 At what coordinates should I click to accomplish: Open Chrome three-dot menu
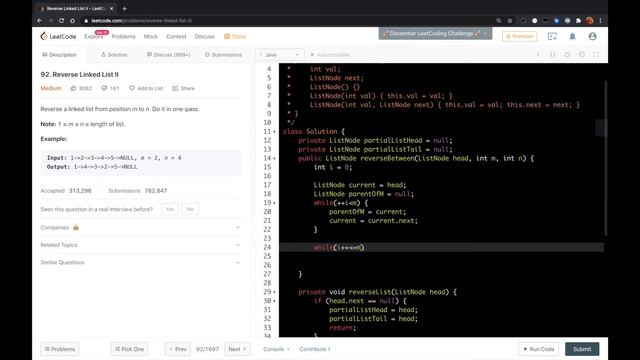point(600,20)
